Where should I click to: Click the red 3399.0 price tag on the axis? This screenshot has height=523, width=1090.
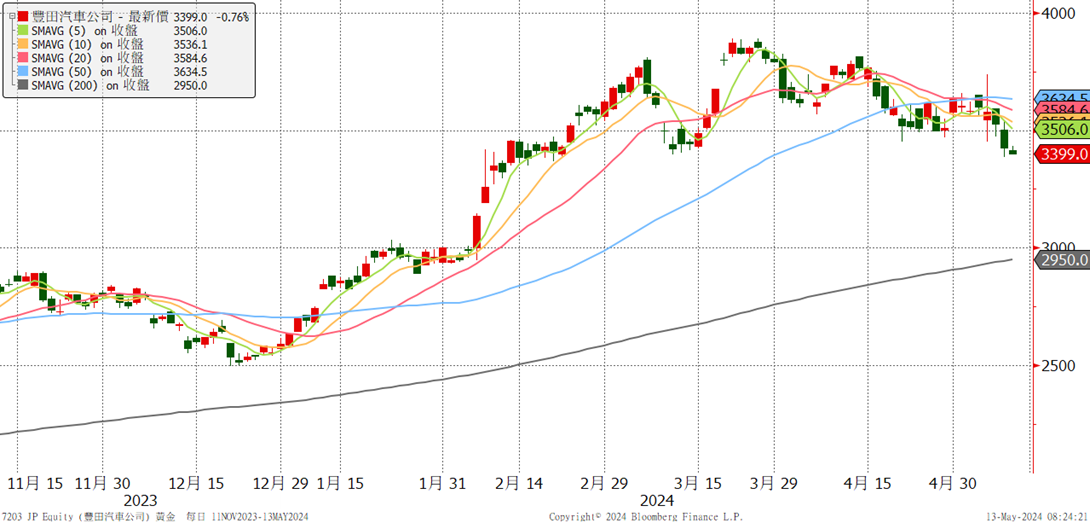(x=1063, y=154)
